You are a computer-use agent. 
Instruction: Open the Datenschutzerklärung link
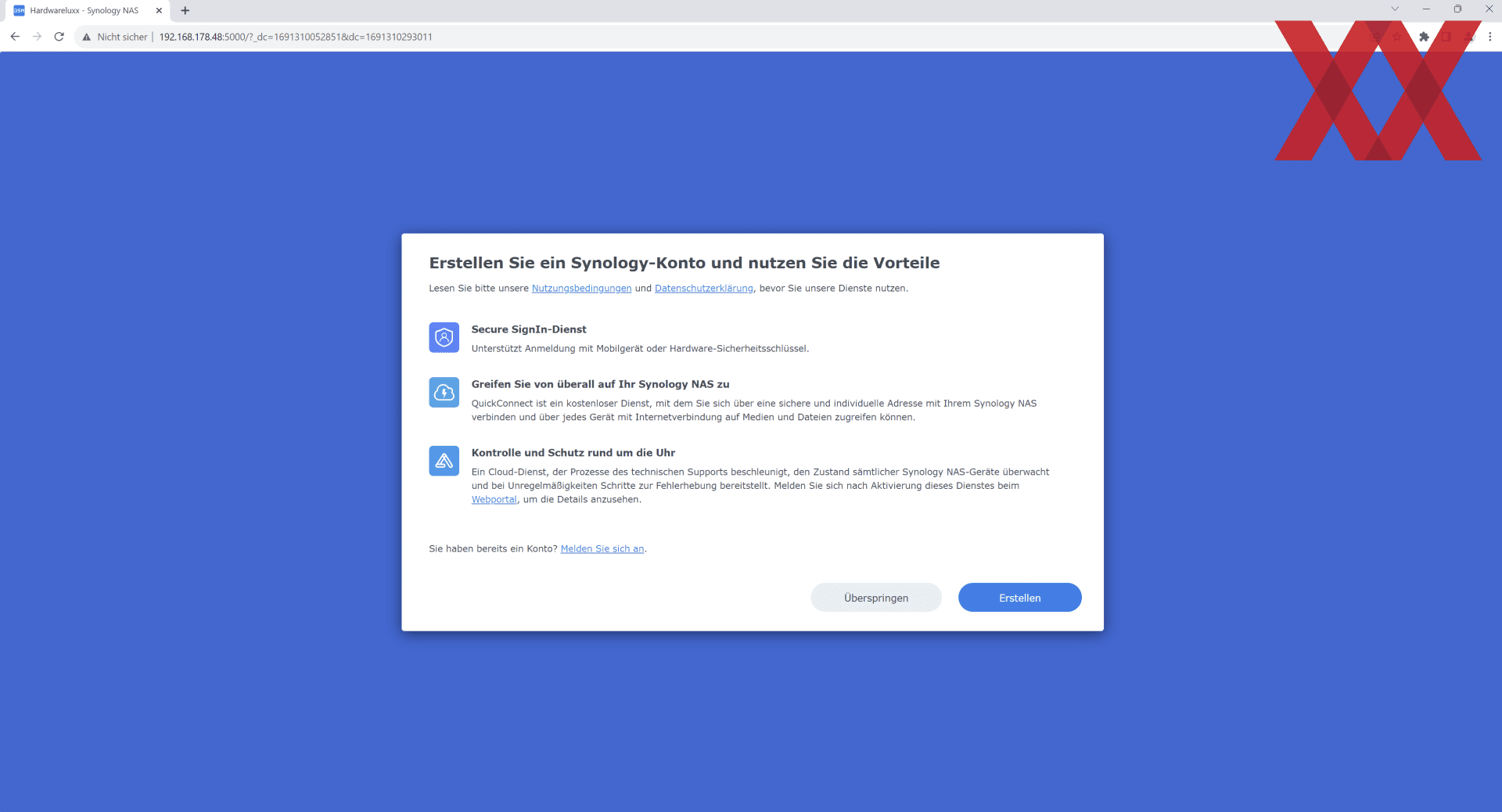coord(704,289)
